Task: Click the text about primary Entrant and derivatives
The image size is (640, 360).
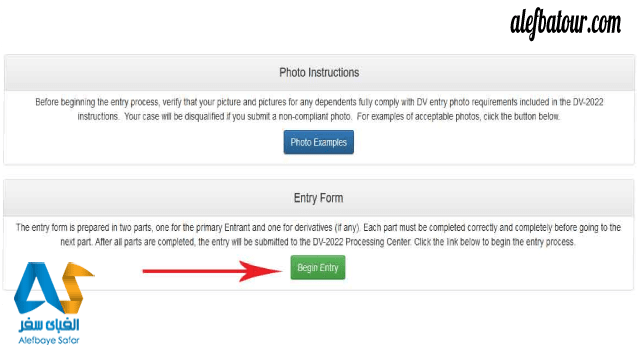Action: coord(188,227)
